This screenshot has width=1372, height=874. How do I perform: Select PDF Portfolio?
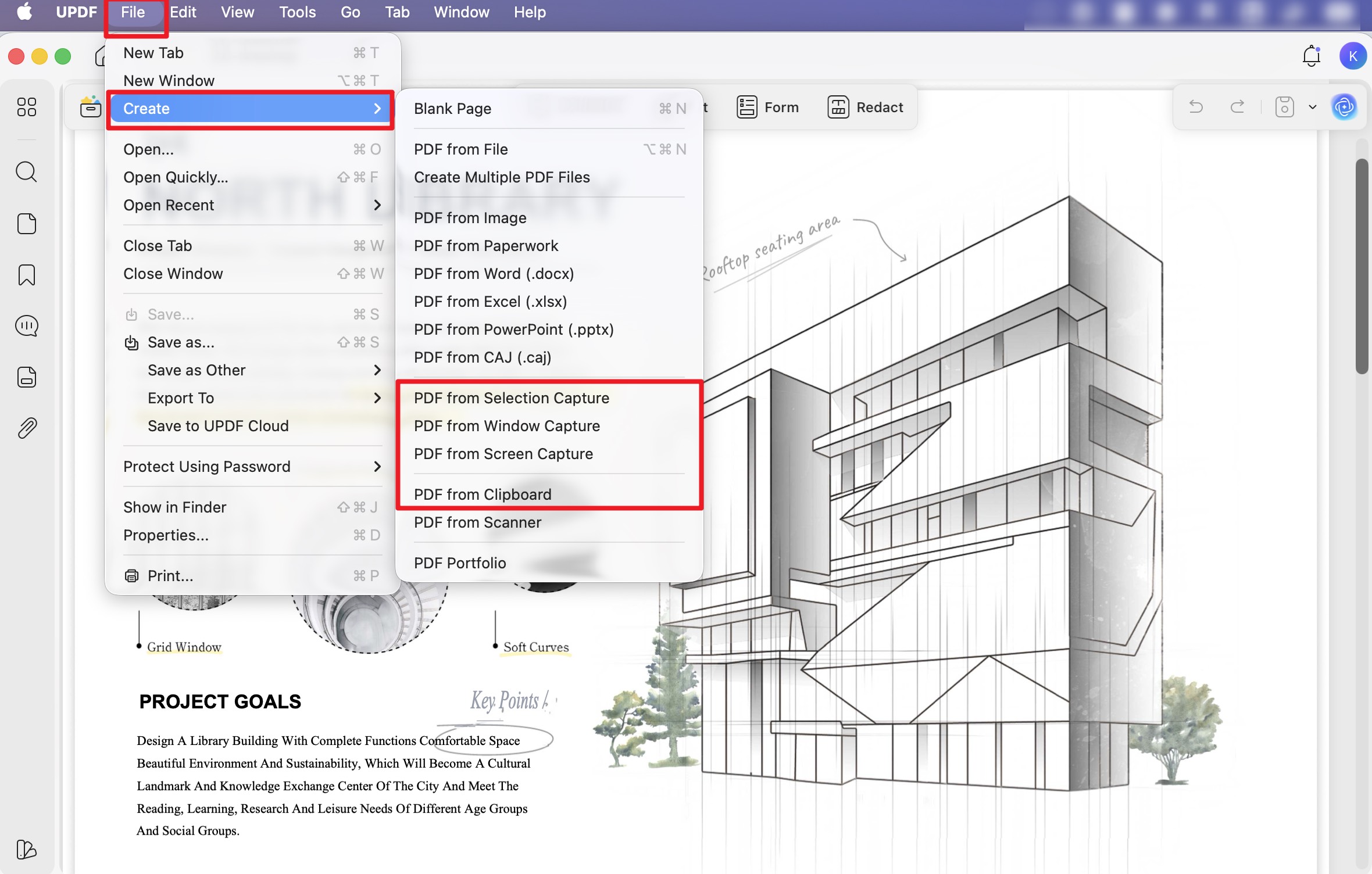(x=549, y=563)
